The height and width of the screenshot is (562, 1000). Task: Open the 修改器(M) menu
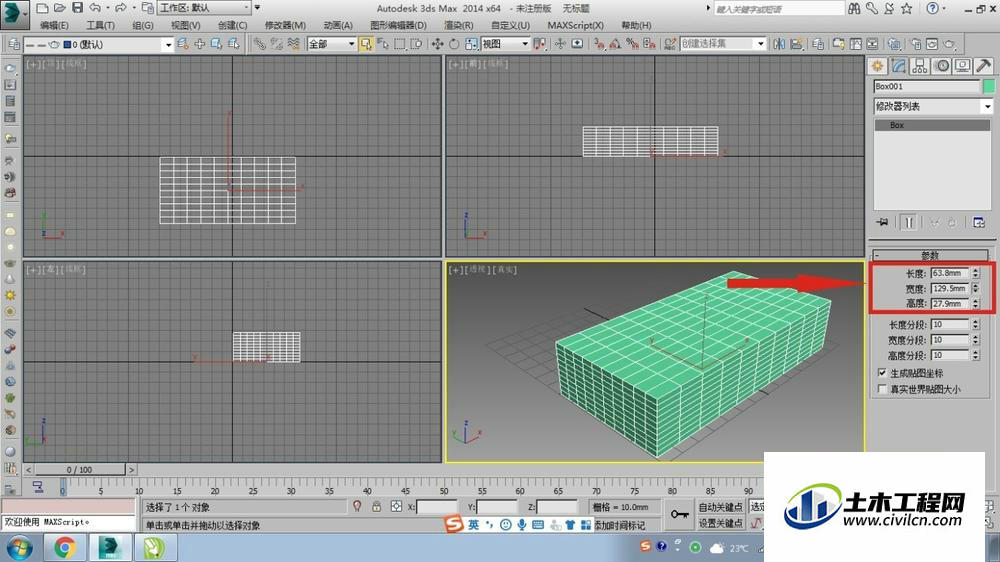285,26
